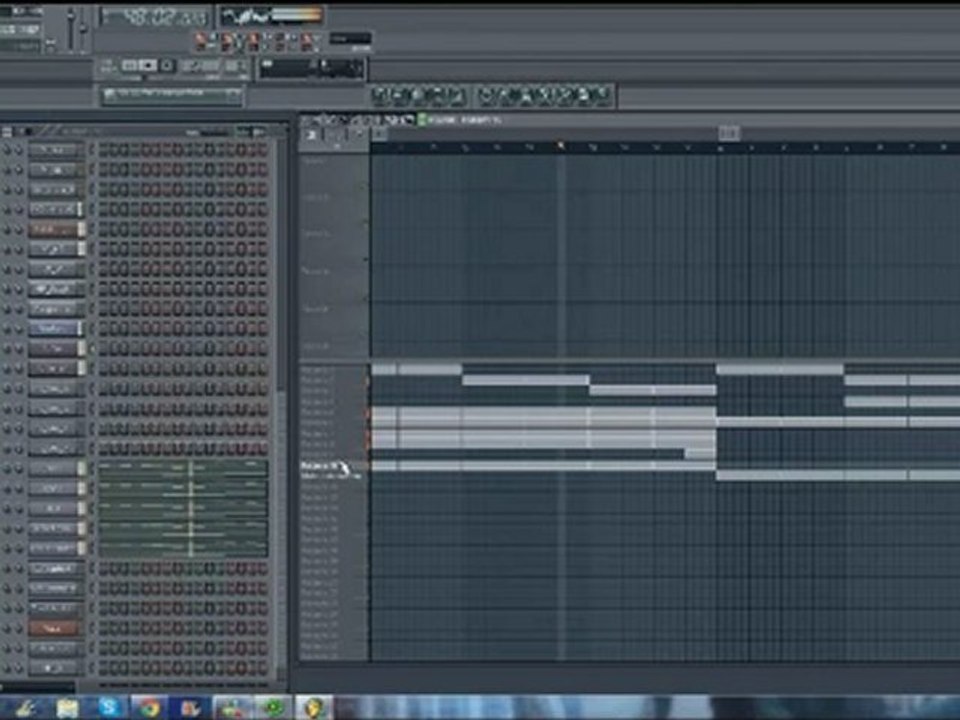Click the master pitch slider

pyautogui.click(x=83, y=29)
